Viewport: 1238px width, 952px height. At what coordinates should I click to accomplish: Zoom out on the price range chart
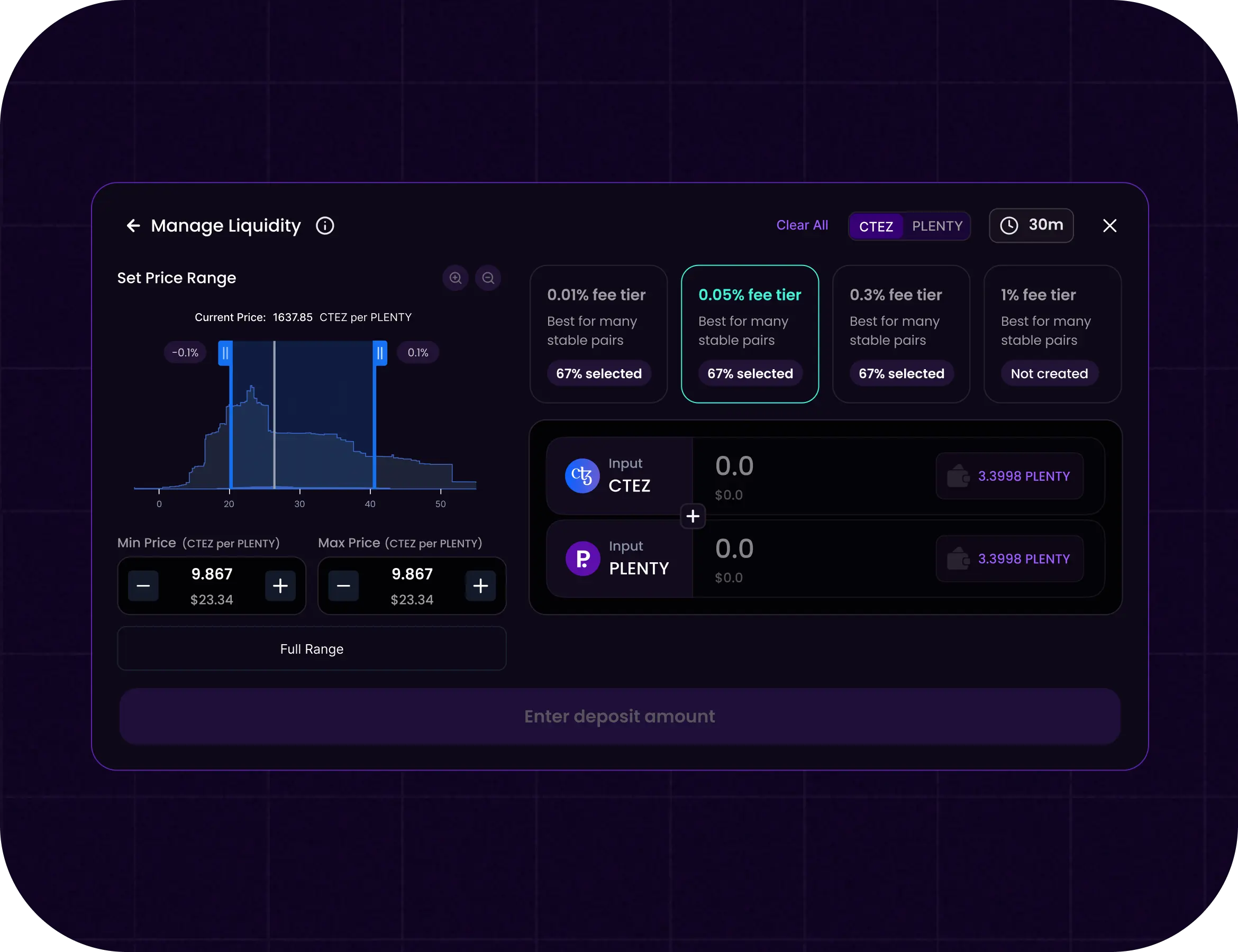click(x=488, y=278)
